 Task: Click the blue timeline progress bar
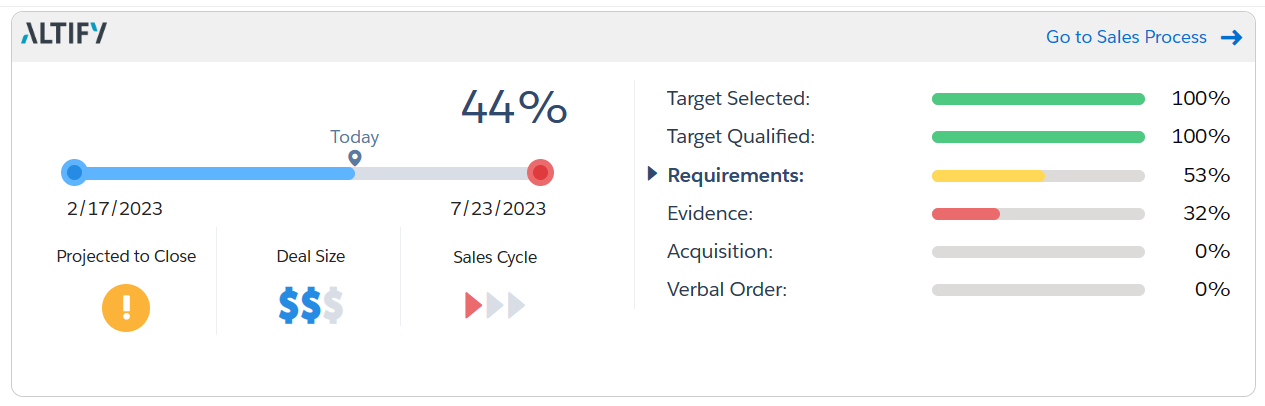pos(215,173)
